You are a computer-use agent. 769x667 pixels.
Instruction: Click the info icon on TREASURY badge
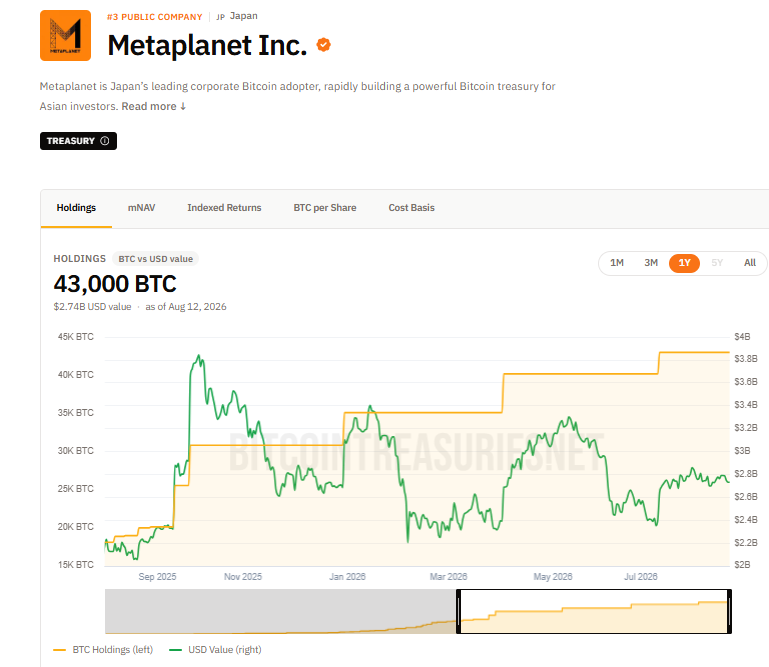tap(104, 141)
